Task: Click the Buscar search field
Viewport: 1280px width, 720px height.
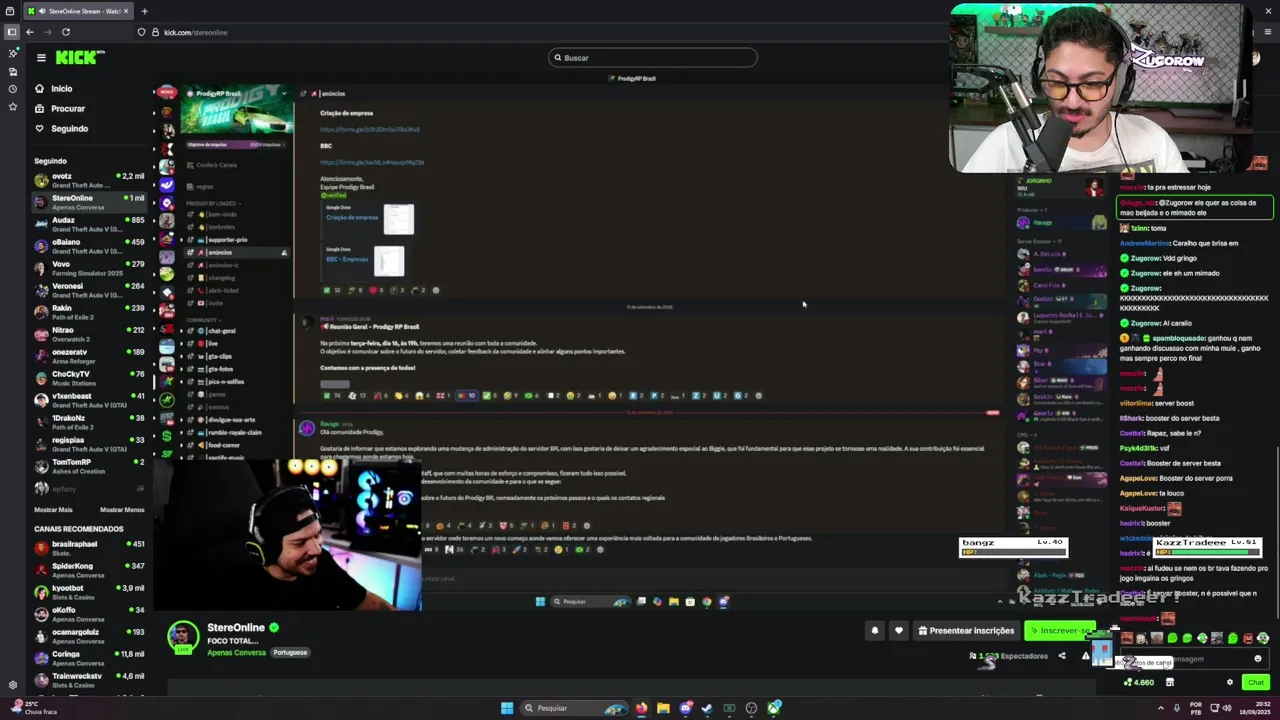Action: (652, 58)
